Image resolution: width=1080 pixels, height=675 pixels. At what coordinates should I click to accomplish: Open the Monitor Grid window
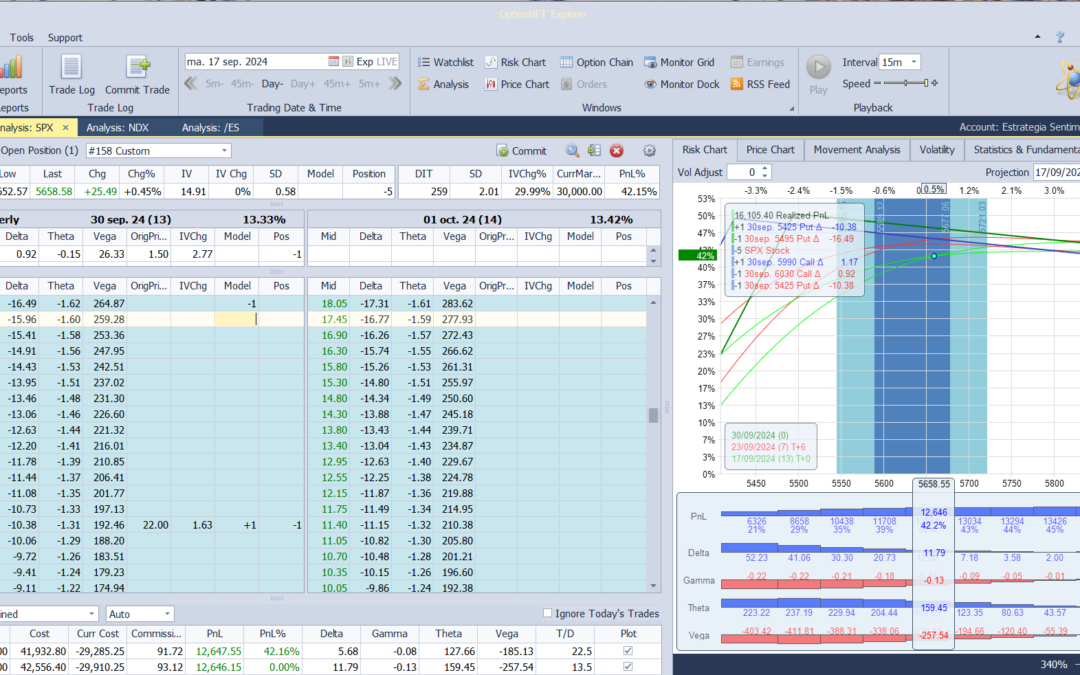click(x=679, y=62)
